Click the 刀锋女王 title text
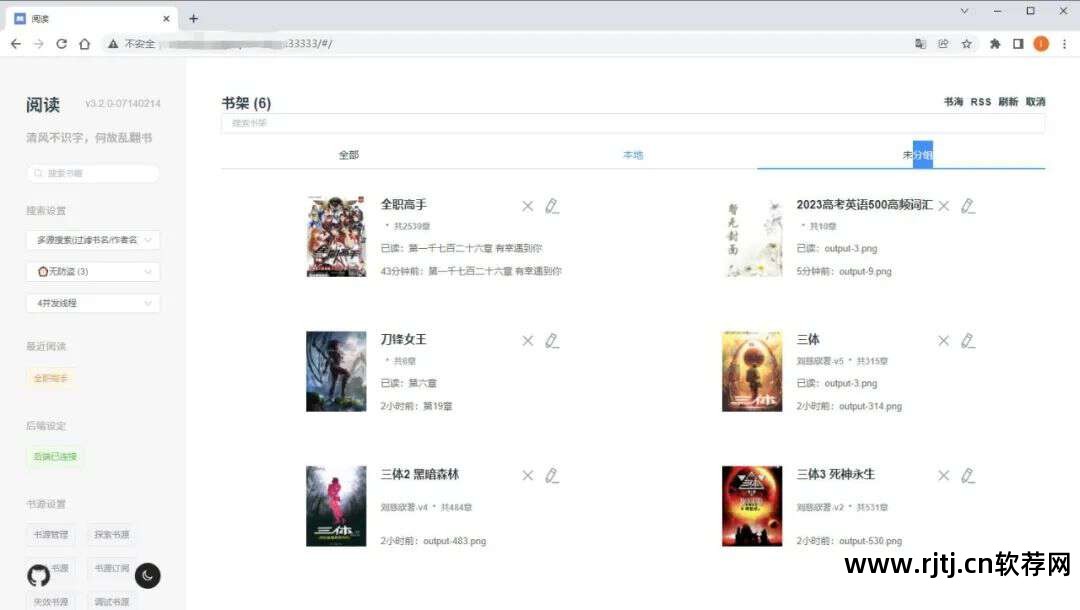 [x=404, y=339]
